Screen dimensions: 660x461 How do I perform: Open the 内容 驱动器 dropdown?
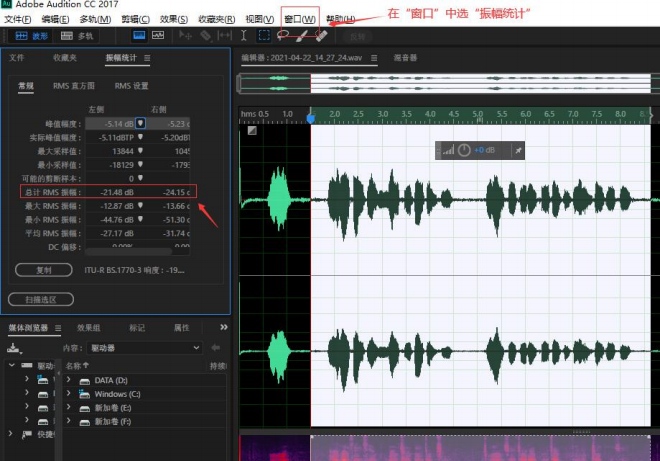(x=144, y=348)
